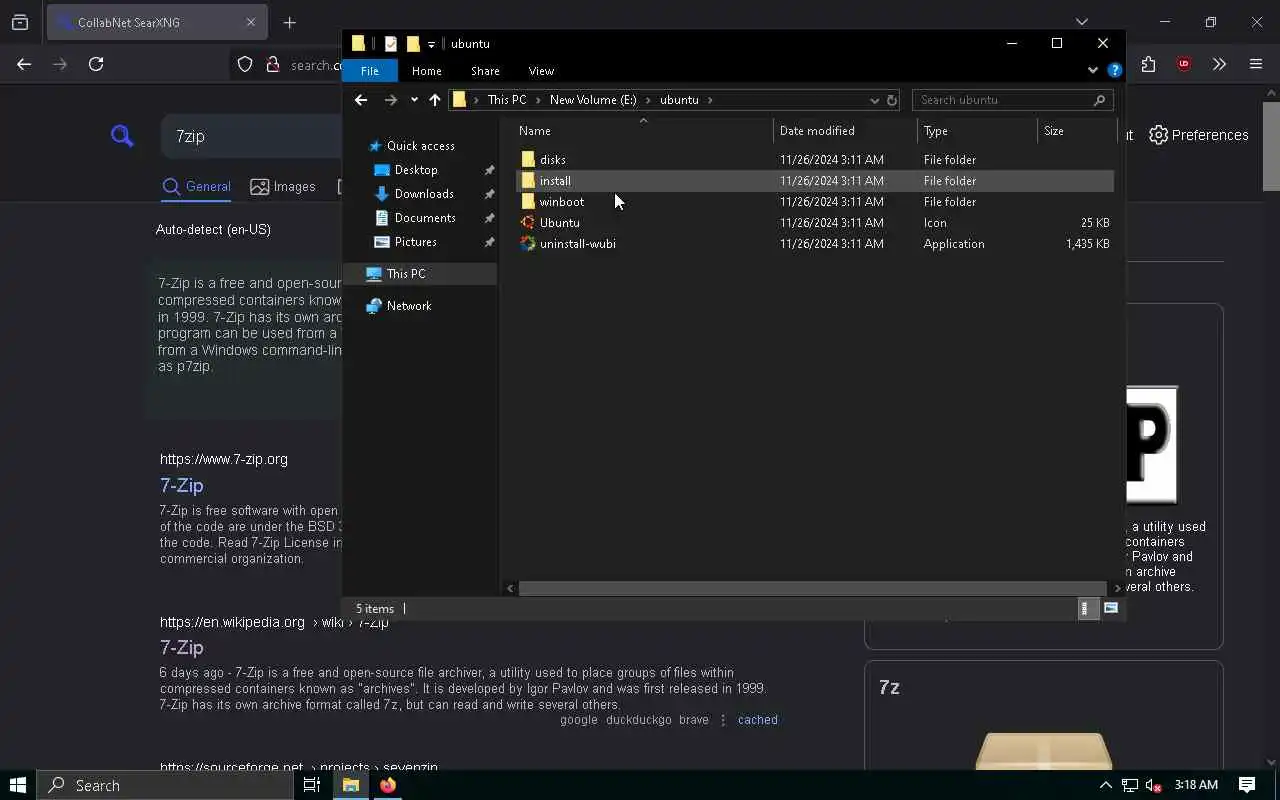Close CollabNet SearXNG tab
This screenshot has width=1280, height=800.
click(x=251, y=22)
